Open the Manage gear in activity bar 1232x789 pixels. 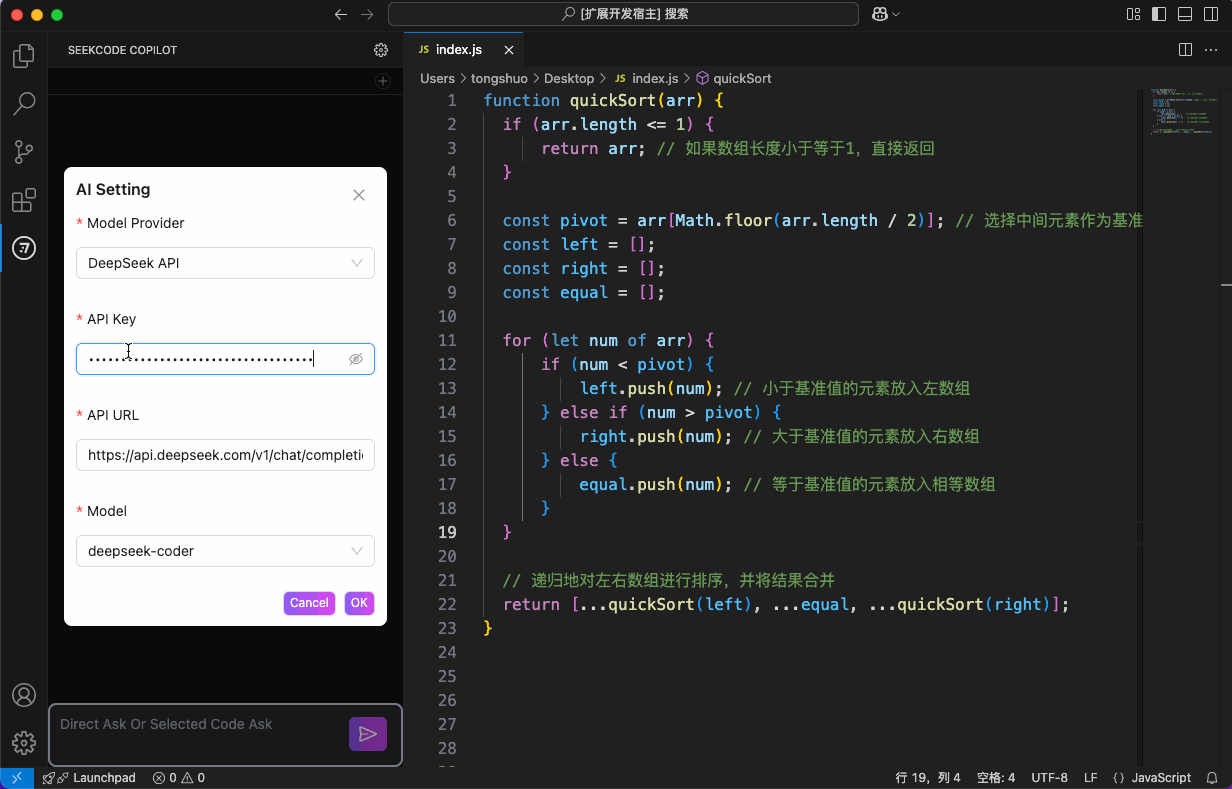[24, 743]
